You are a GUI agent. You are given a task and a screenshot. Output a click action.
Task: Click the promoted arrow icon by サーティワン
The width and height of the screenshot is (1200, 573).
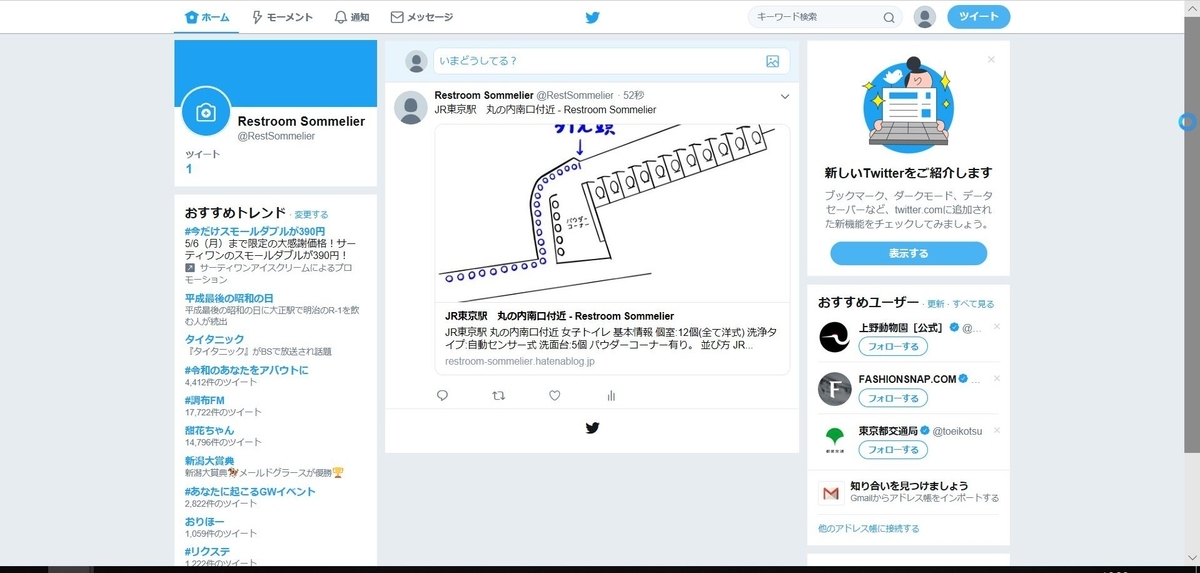pos(190,268)
